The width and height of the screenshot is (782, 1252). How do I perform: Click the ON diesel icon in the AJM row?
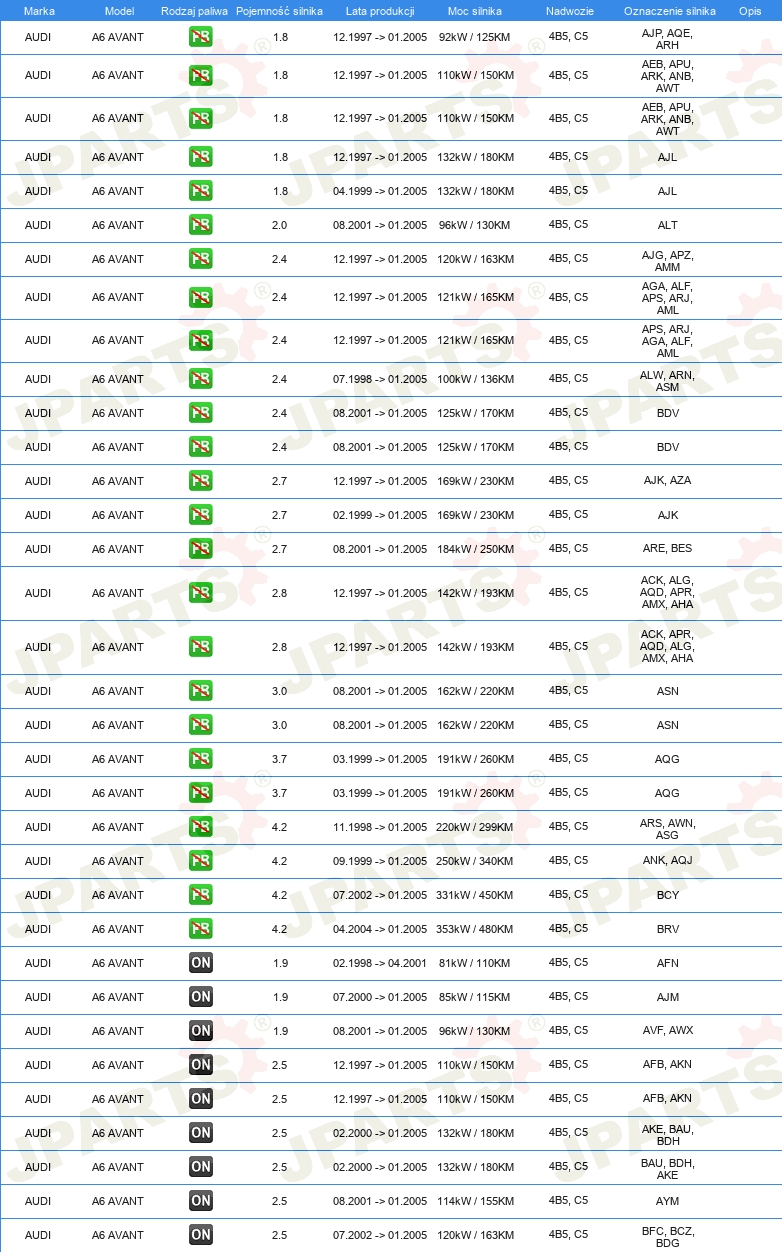tap(200, 997)
